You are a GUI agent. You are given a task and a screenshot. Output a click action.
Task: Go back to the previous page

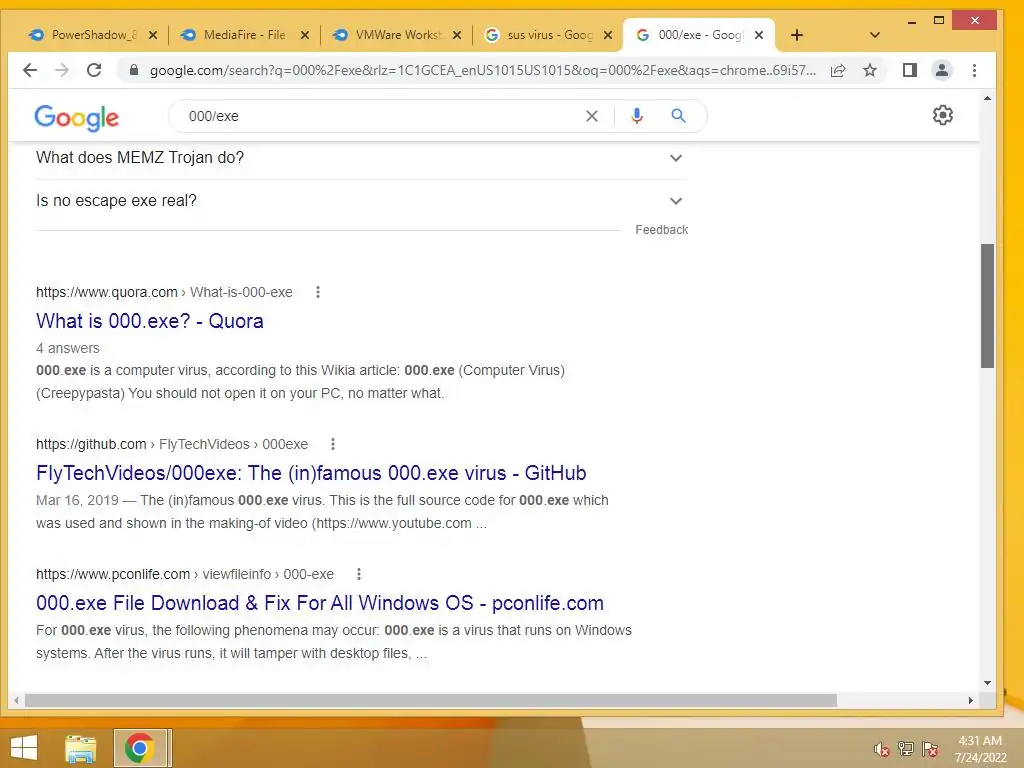coord(30,70)
